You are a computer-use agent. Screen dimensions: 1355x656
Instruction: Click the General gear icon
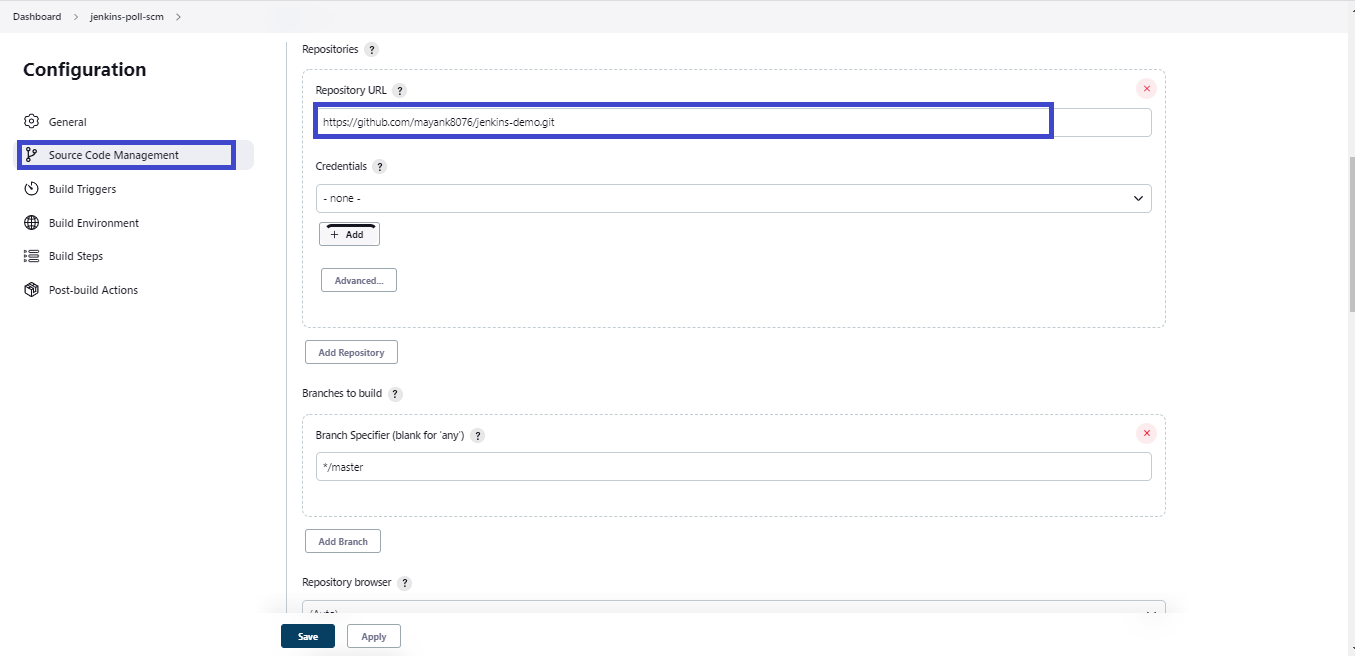31,122
